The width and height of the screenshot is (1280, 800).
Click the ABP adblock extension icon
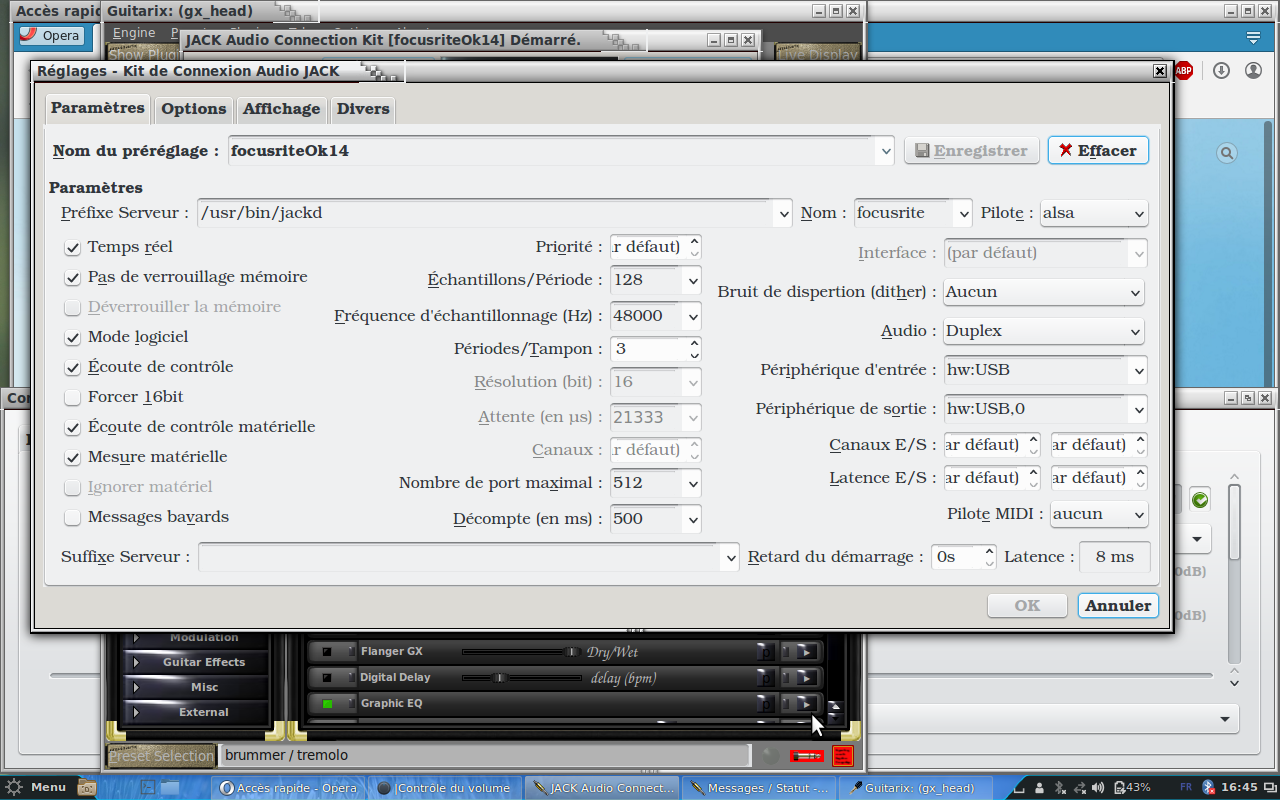point(1184,71)
